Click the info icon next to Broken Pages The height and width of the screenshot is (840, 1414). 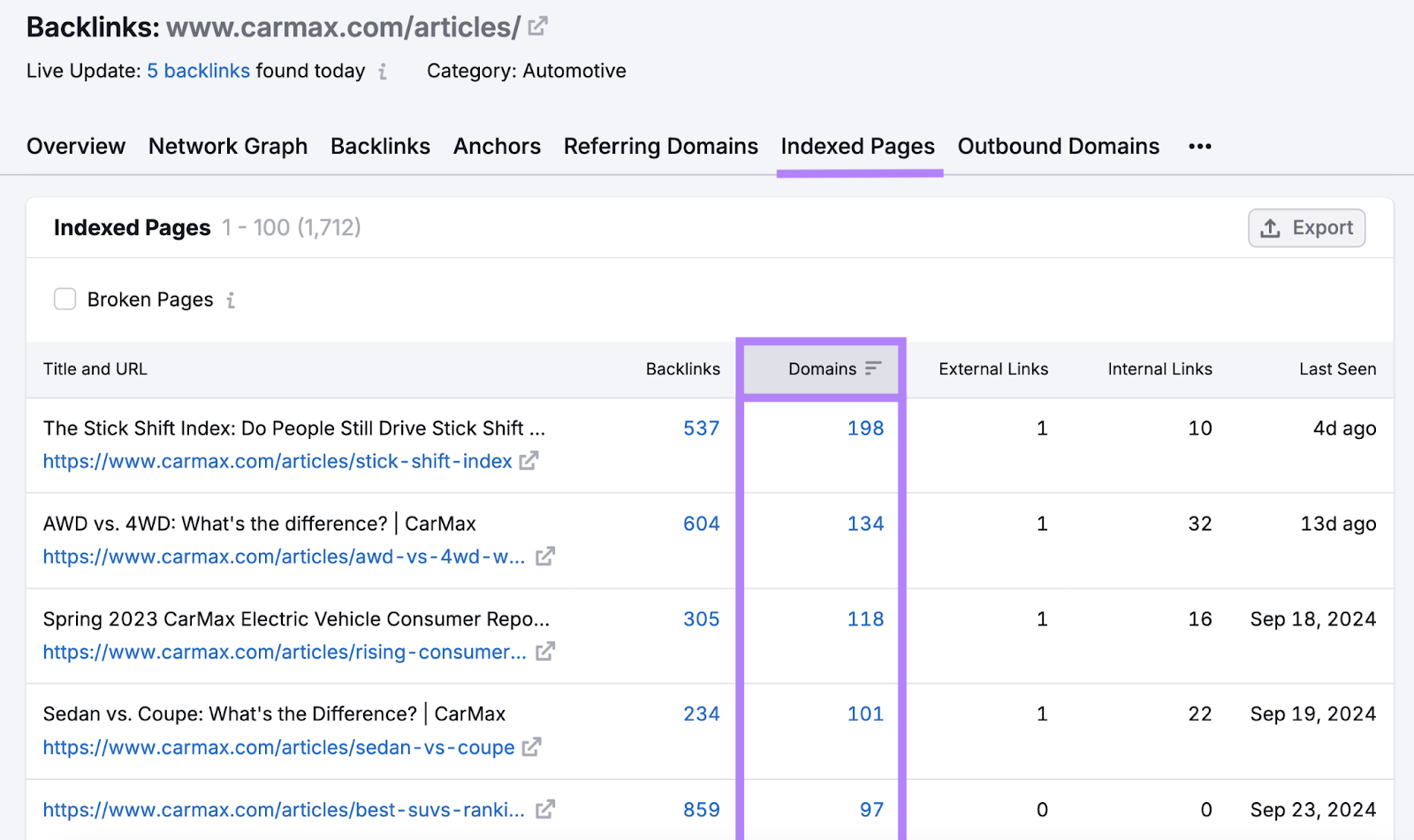[x=230, y=300]
